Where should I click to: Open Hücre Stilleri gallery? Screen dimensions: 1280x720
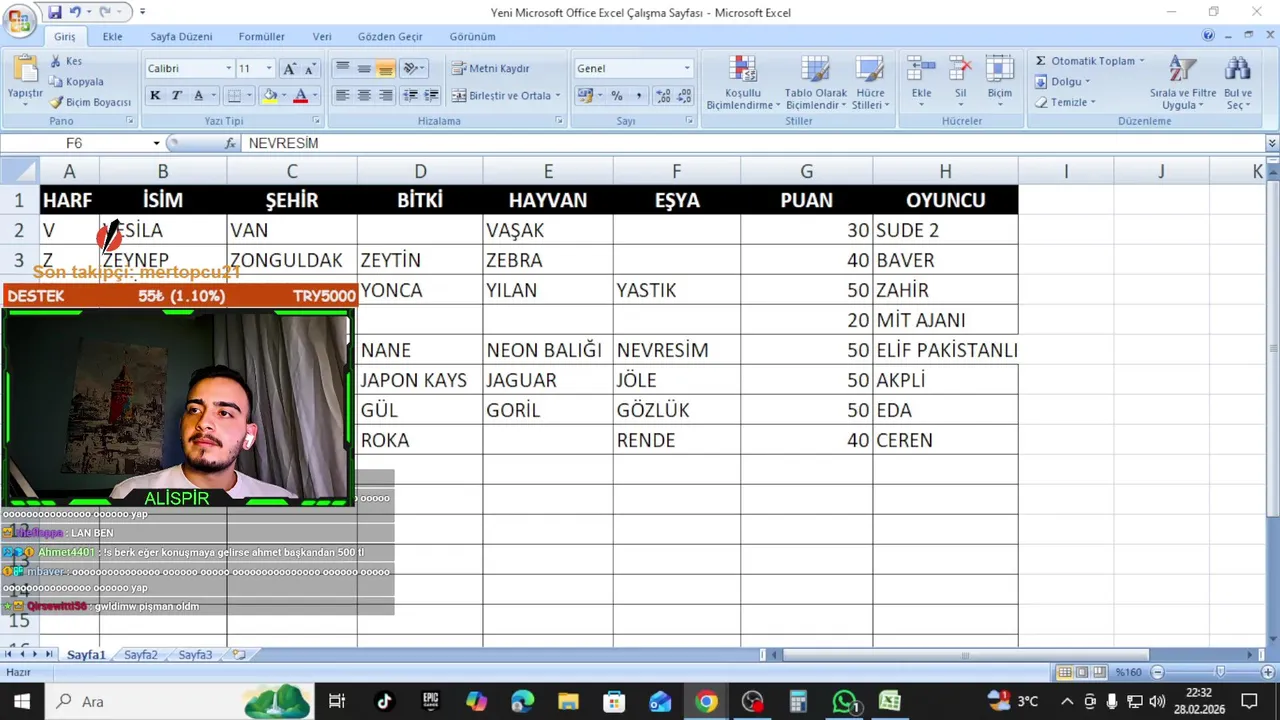(869, 82)
